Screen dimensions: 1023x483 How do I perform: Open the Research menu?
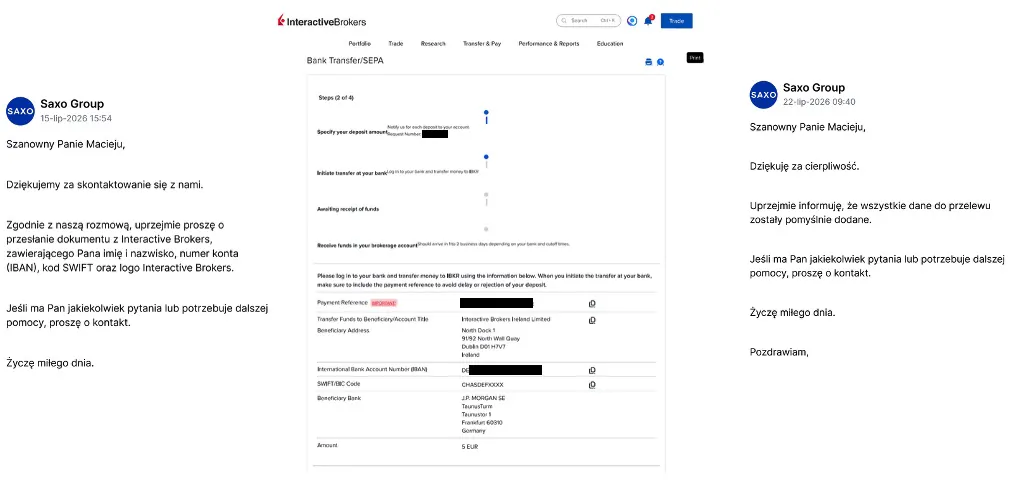433,44
